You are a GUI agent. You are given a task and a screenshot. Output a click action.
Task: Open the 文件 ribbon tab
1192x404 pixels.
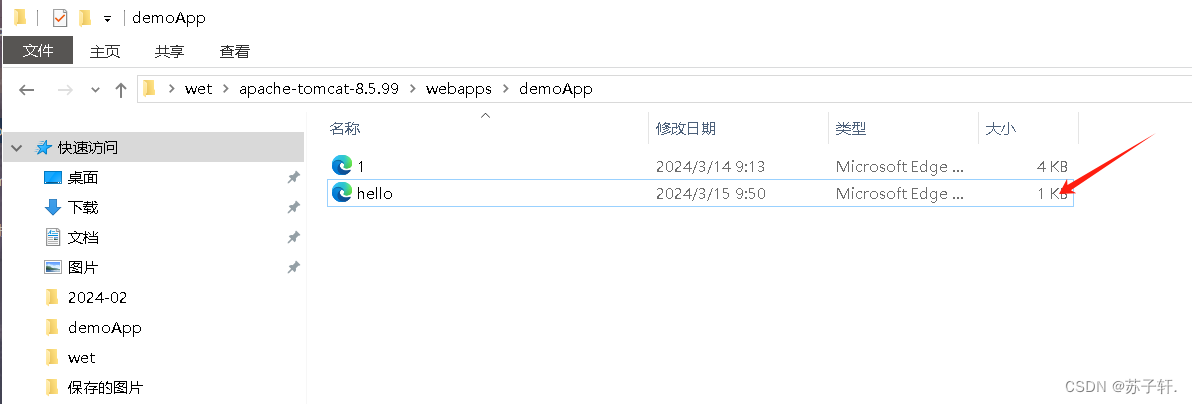point(38,51)
